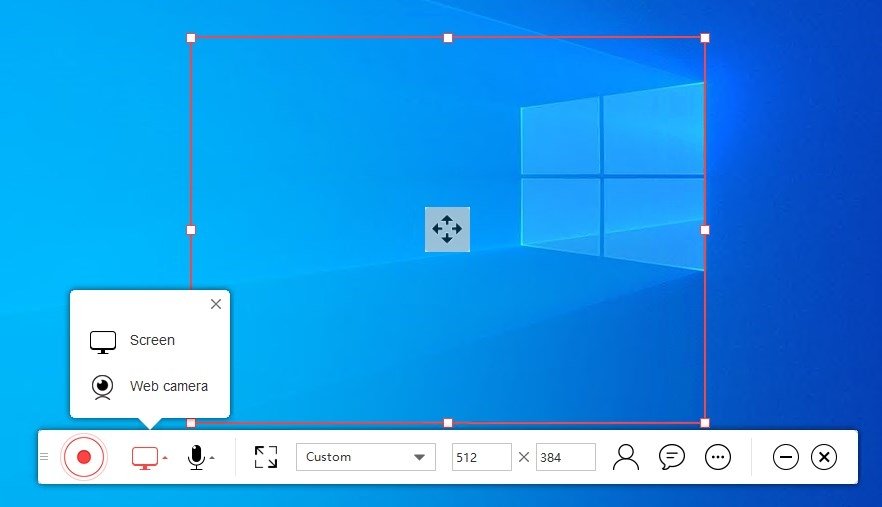Expand the screen source arrow beside the monitor icon

coord(165,458)
